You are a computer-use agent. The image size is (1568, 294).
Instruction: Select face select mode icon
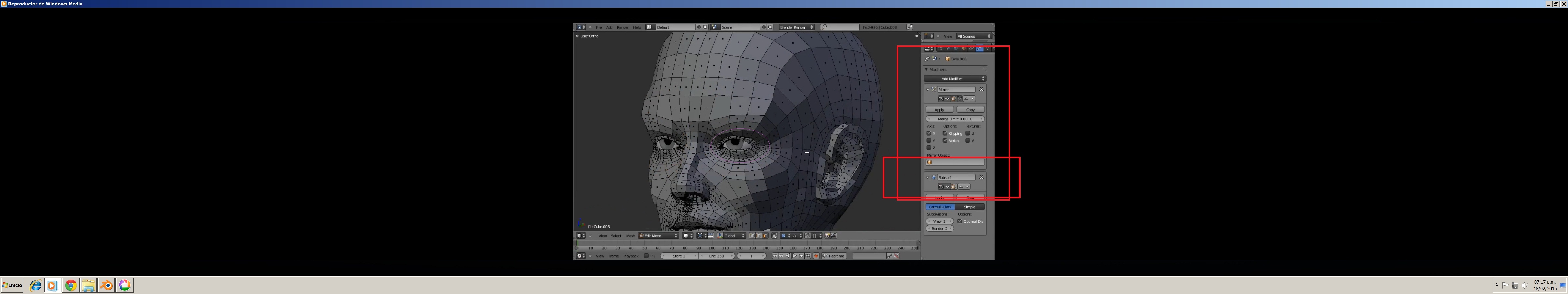click(x=765, y=235)
